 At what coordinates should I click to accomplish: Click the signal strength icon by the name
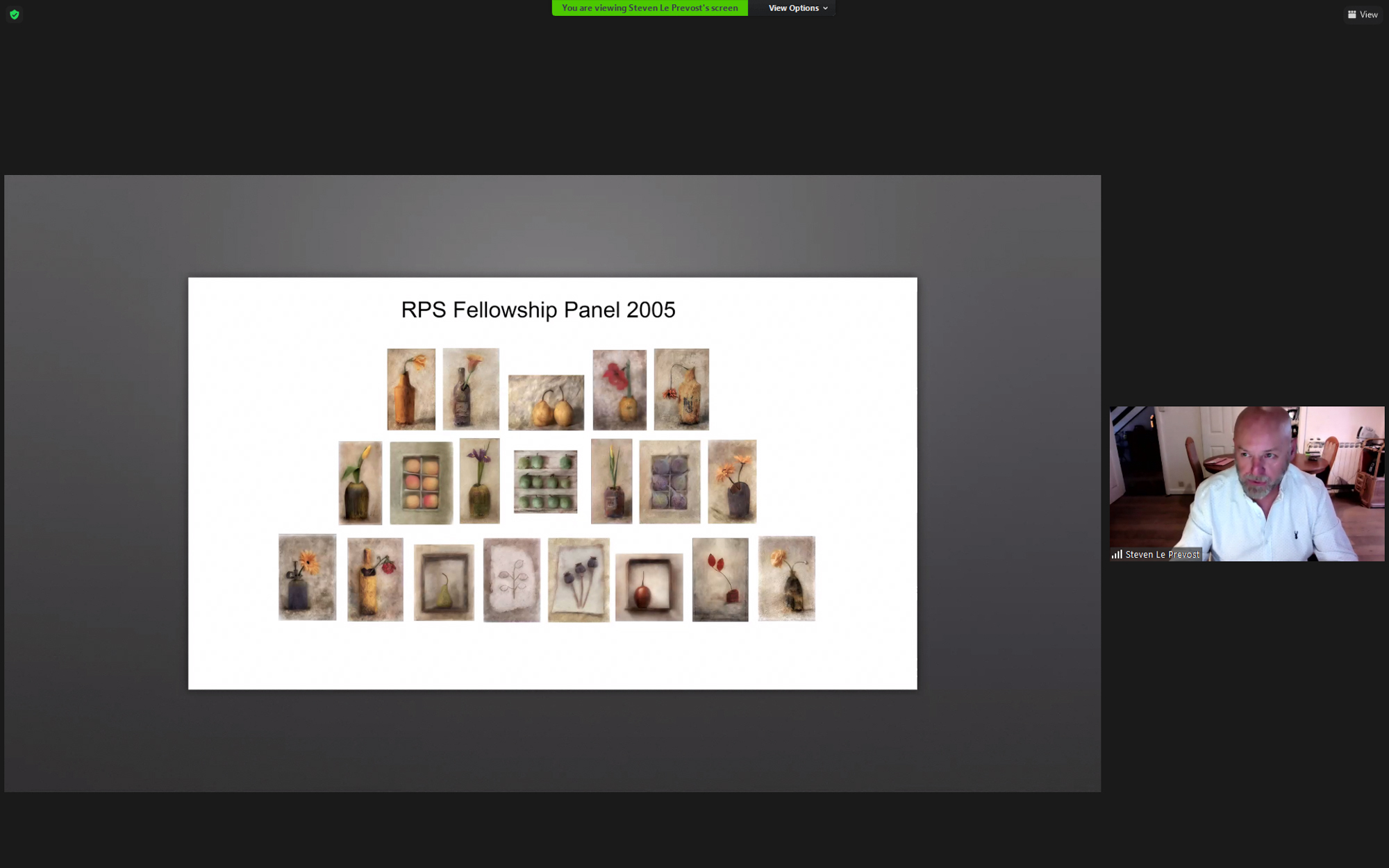(x=1117, y=554)
